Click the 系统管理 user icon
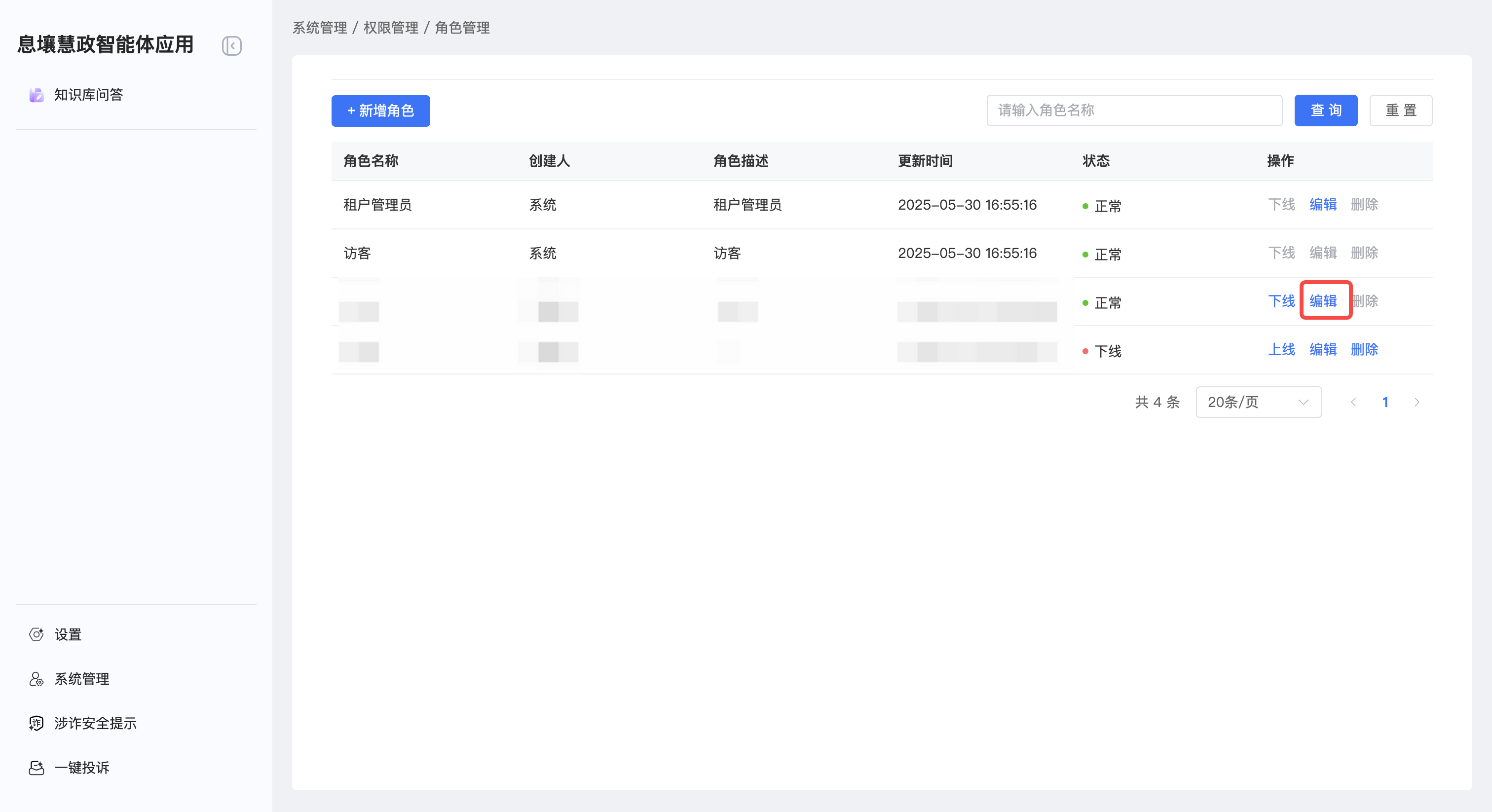Image resolution: width=1492 pixels, height=812 pixels. point(37,679)
